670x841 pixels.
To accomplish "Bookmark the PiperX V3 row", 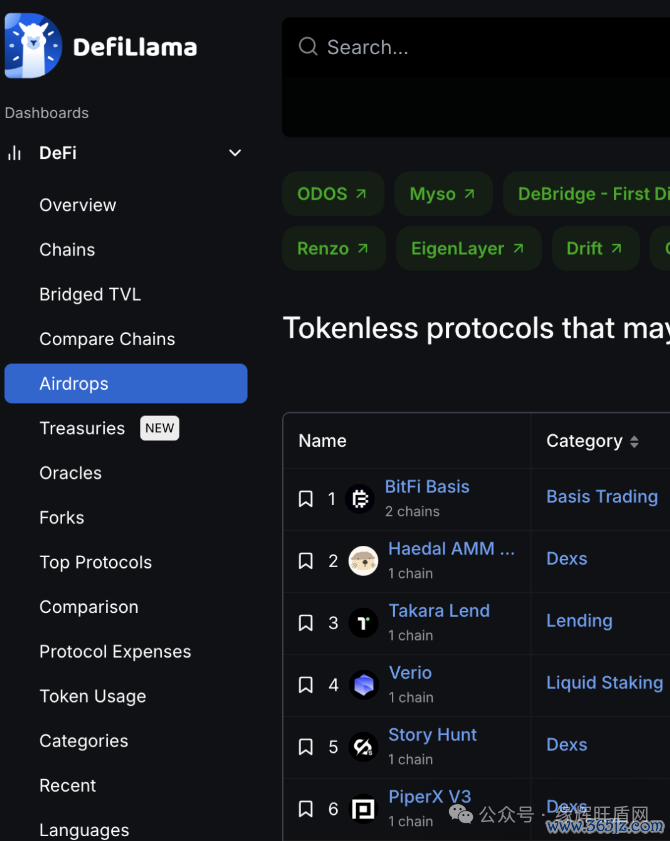I will (x=306, y=809).
